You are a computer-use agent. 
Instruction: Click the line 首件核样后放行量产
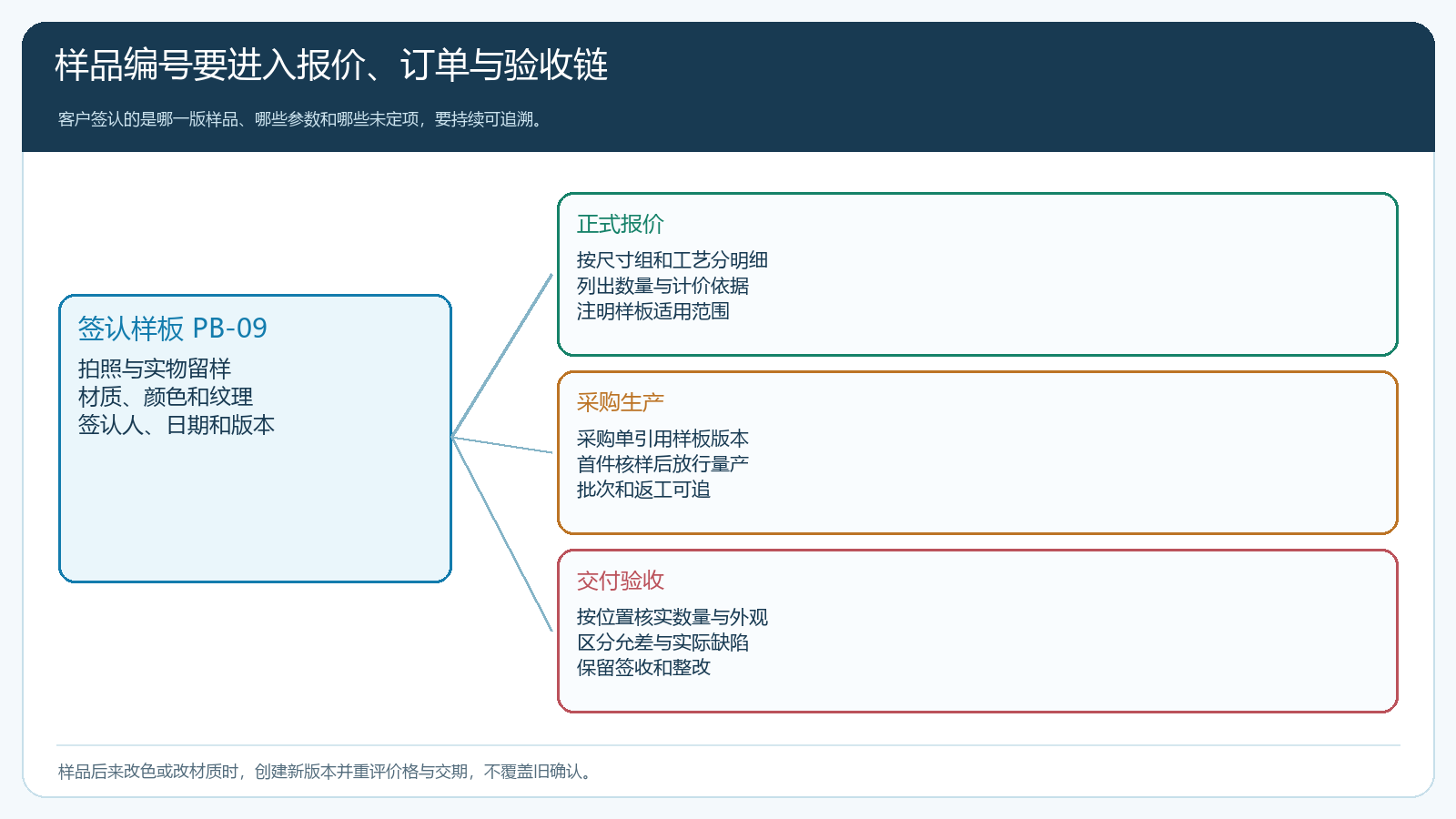point(662,464)
